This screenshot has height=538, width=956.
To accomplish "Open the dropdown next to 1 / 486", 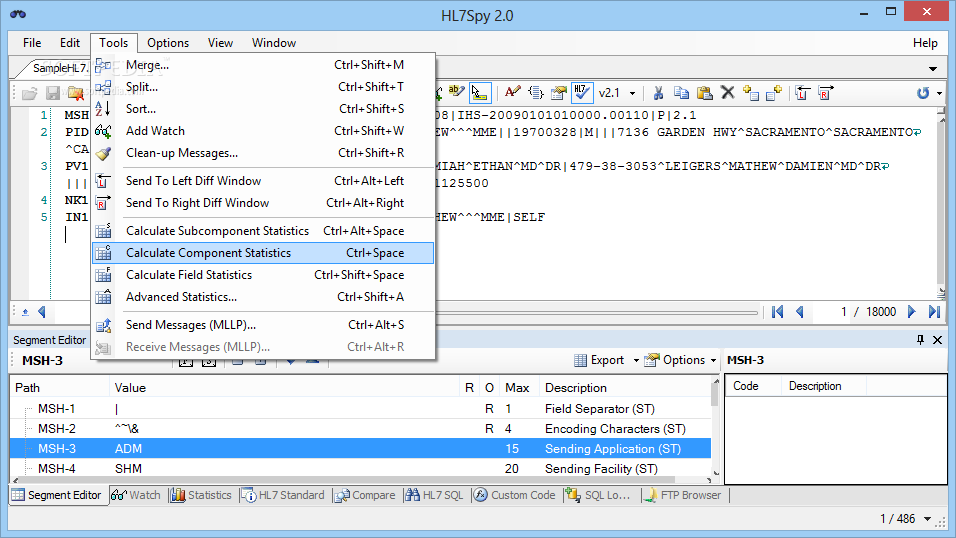I will tap(927, 519).
